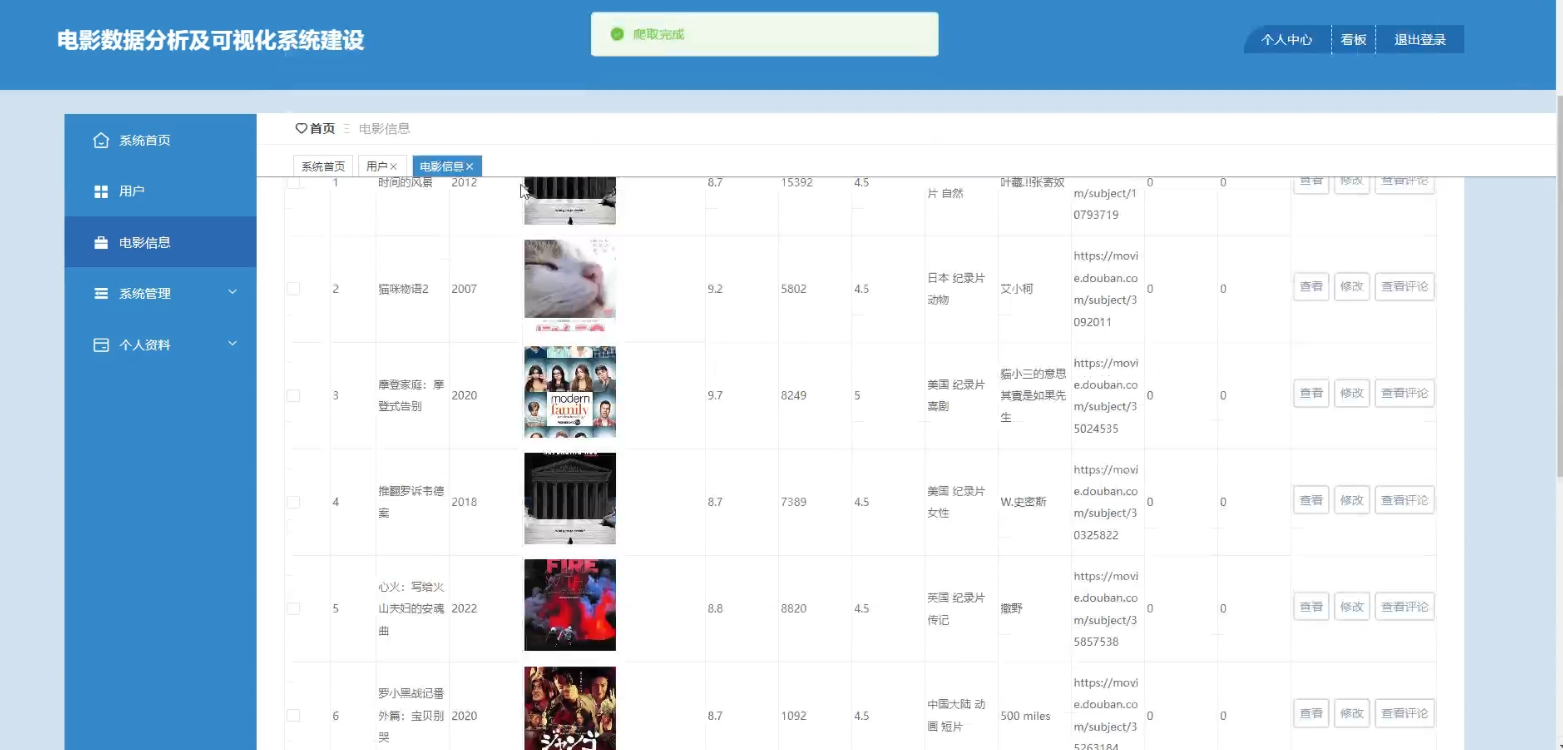
Task: Check the box for row 5 心火
Action: tap(293, 608)
